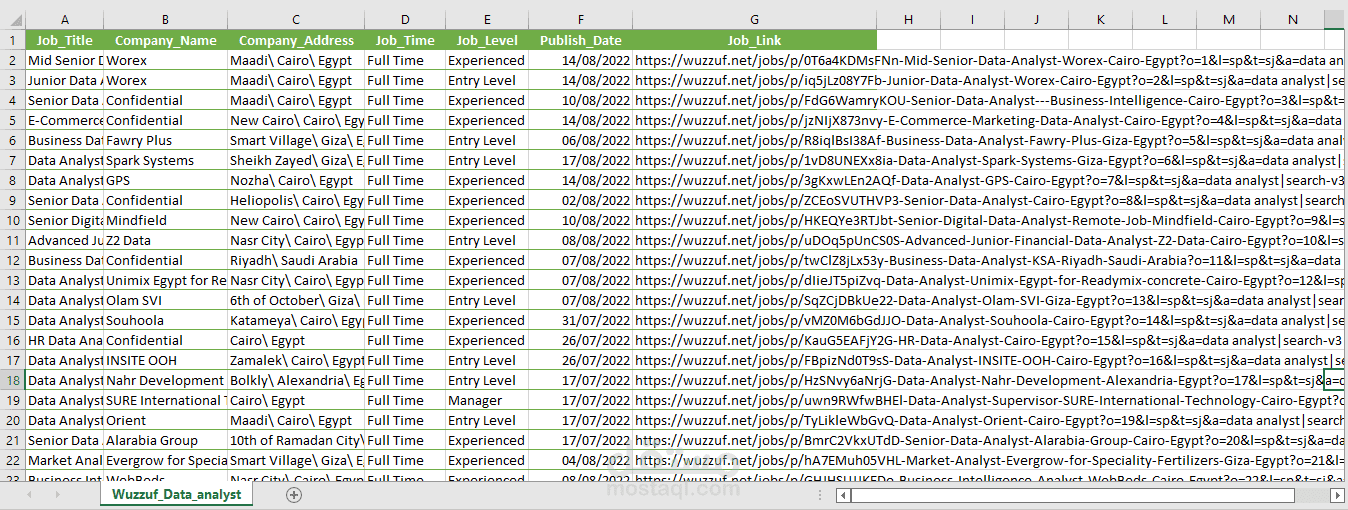Select the Manager job level cell
The width and height of the screenshot is (1348, 510).
(487, 400)
